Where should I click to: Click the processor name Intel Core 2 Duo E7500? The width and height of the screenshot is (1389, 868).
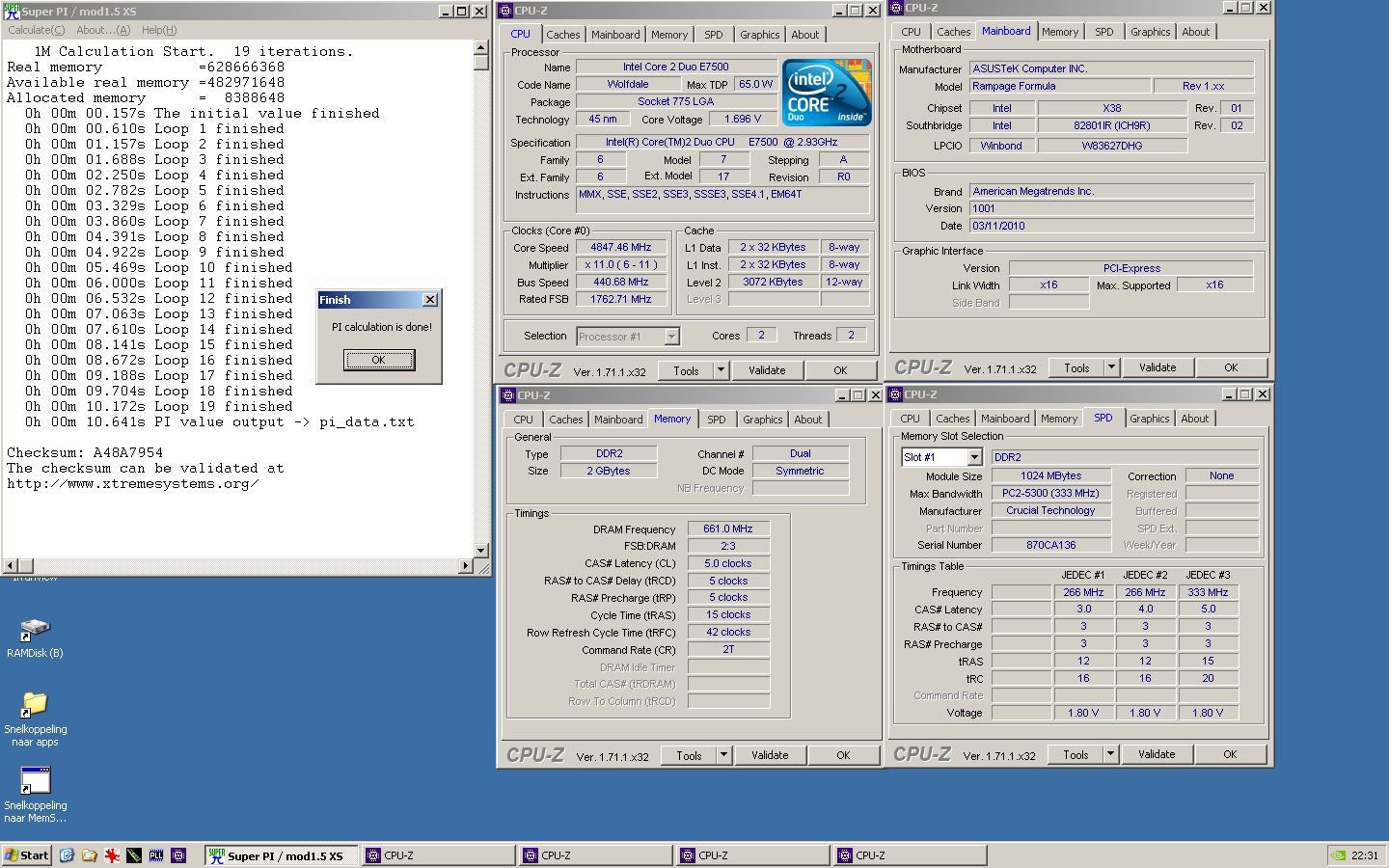click(676, 67)
